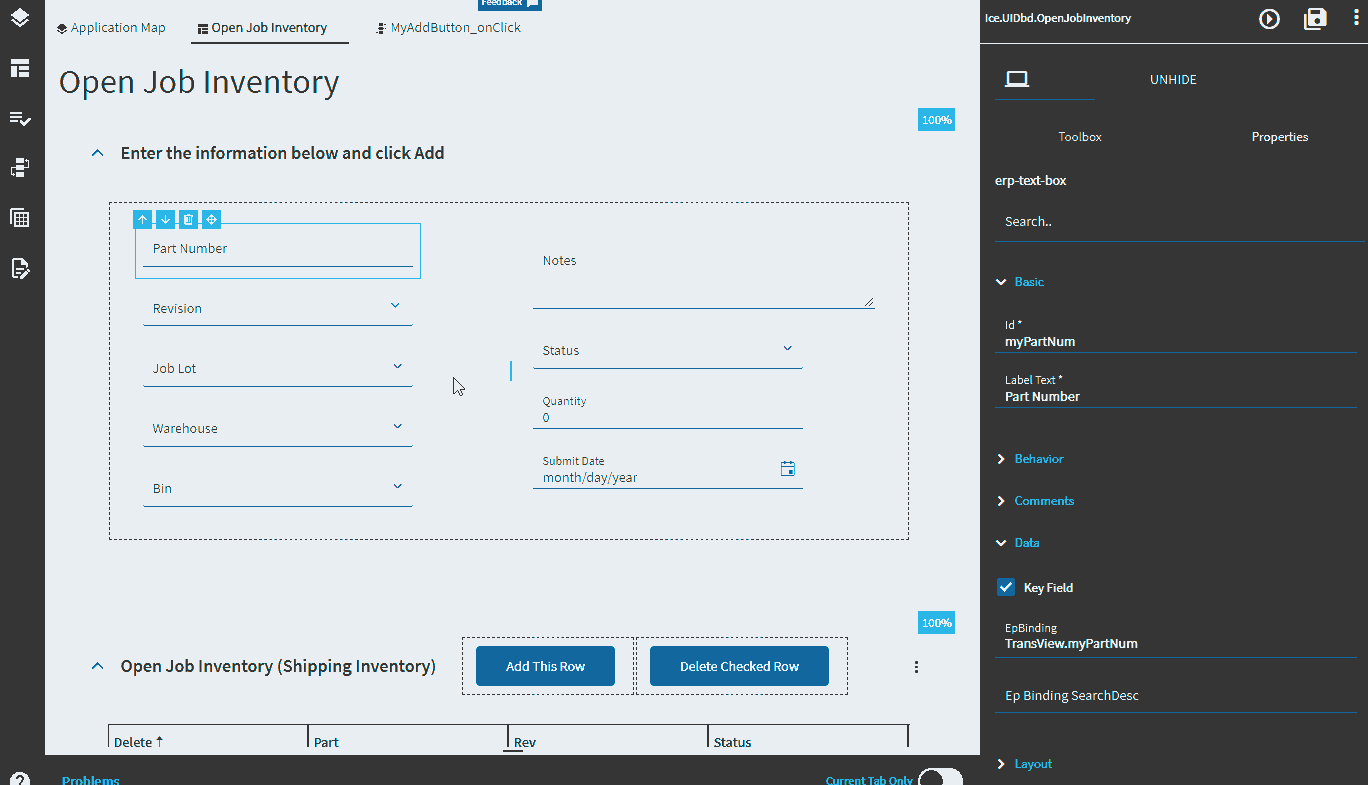Select the Layers panel icon in the sidebar
Screen dimensions: 1368x785
(20, 17)
